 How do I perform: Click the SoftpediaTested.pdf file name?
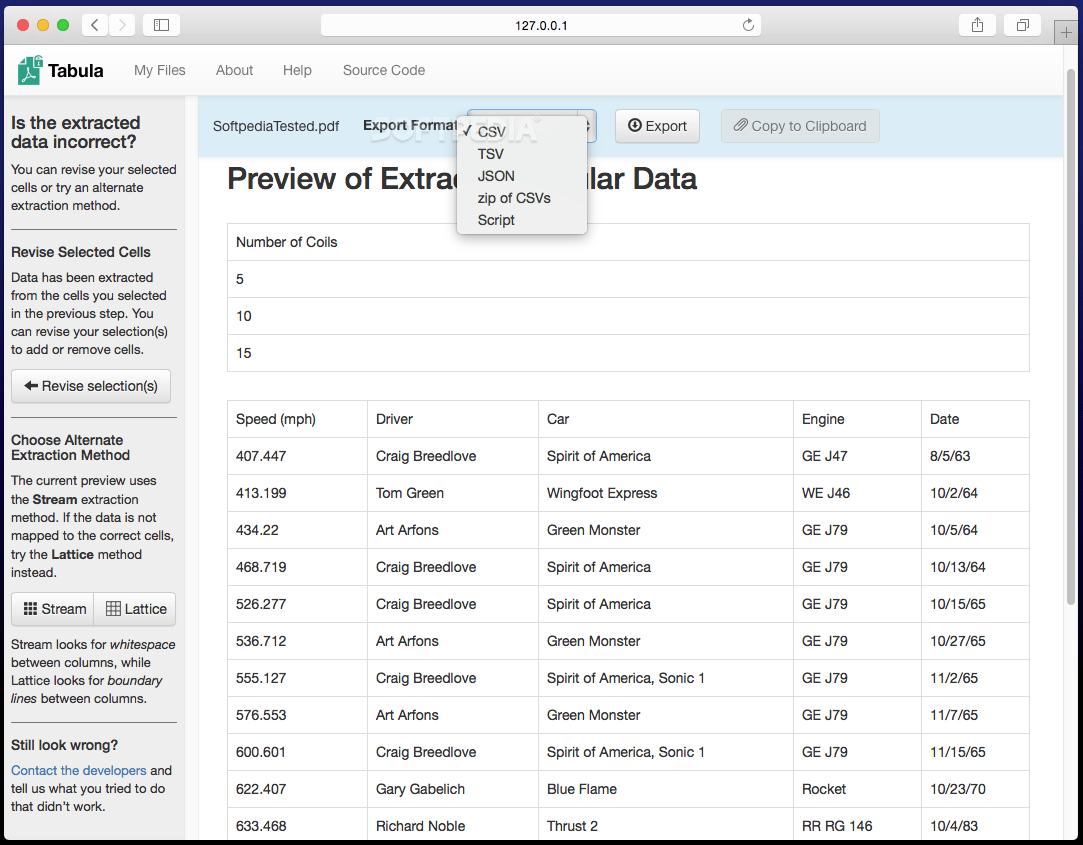276,126
